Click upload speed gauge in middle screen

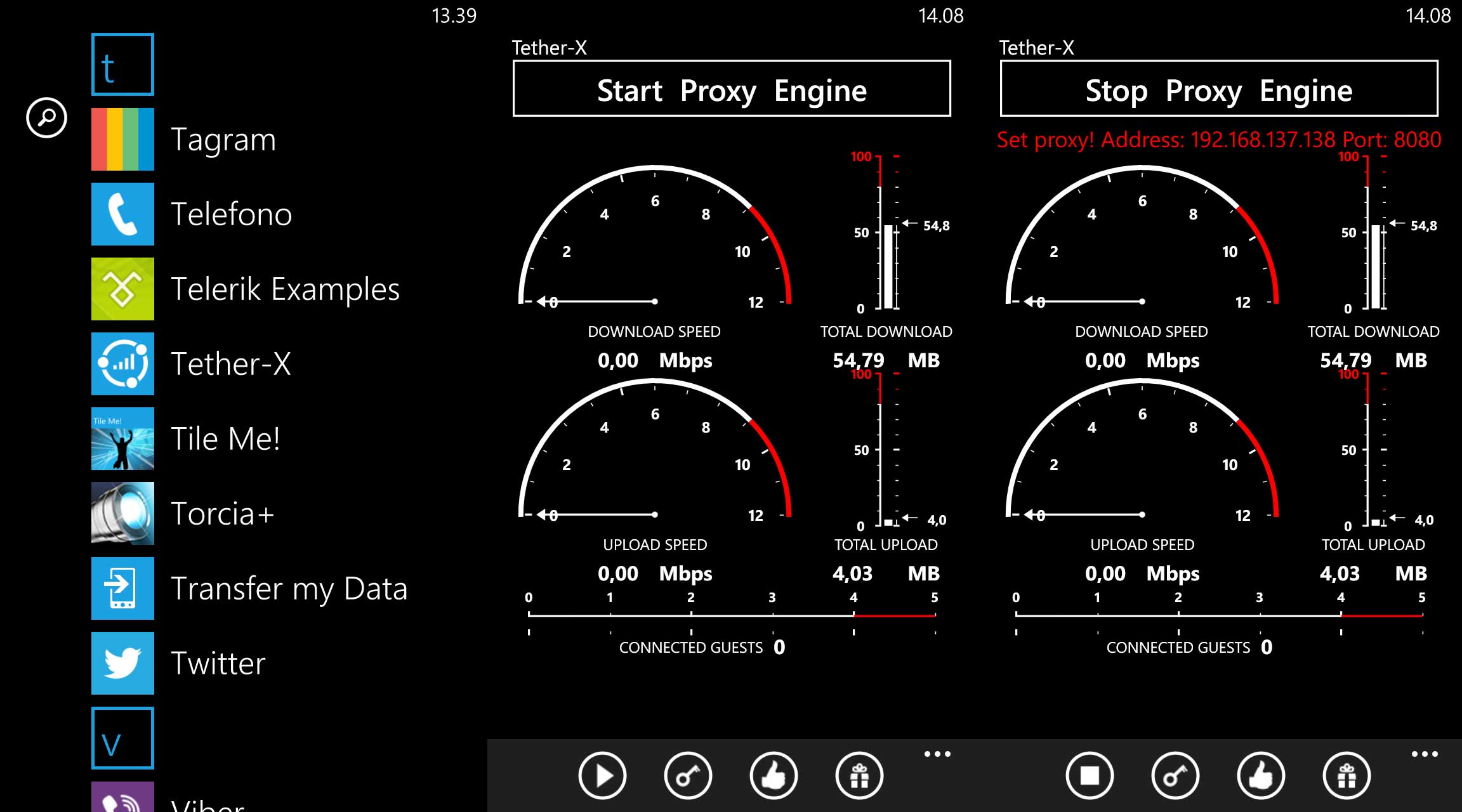click(655, 449)
